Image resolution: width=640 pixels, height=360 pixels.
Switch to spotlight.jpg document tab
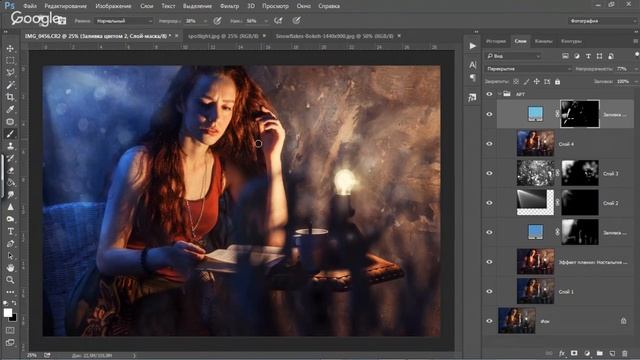(222, 36)
